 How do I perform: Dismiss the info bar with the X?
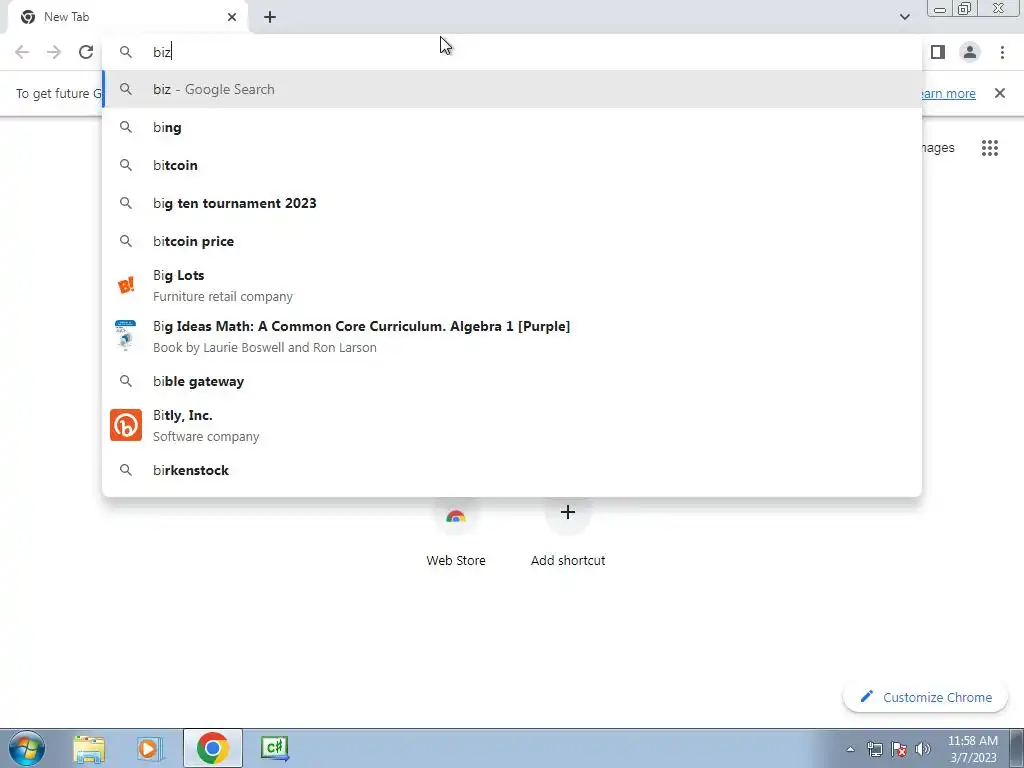(999, 93)
